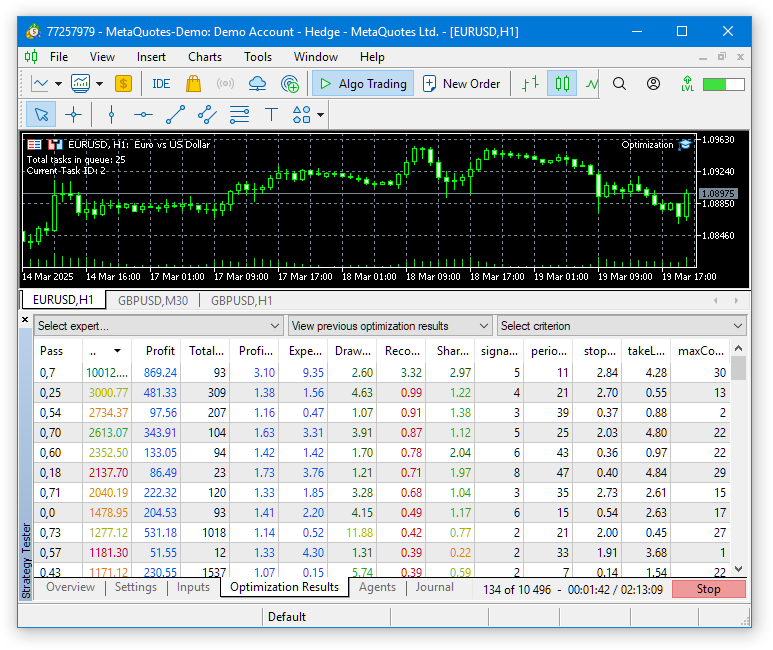Open the Select criterion dropdown
The height and width of the screenshot is (650, 773).
pos(621,326)
